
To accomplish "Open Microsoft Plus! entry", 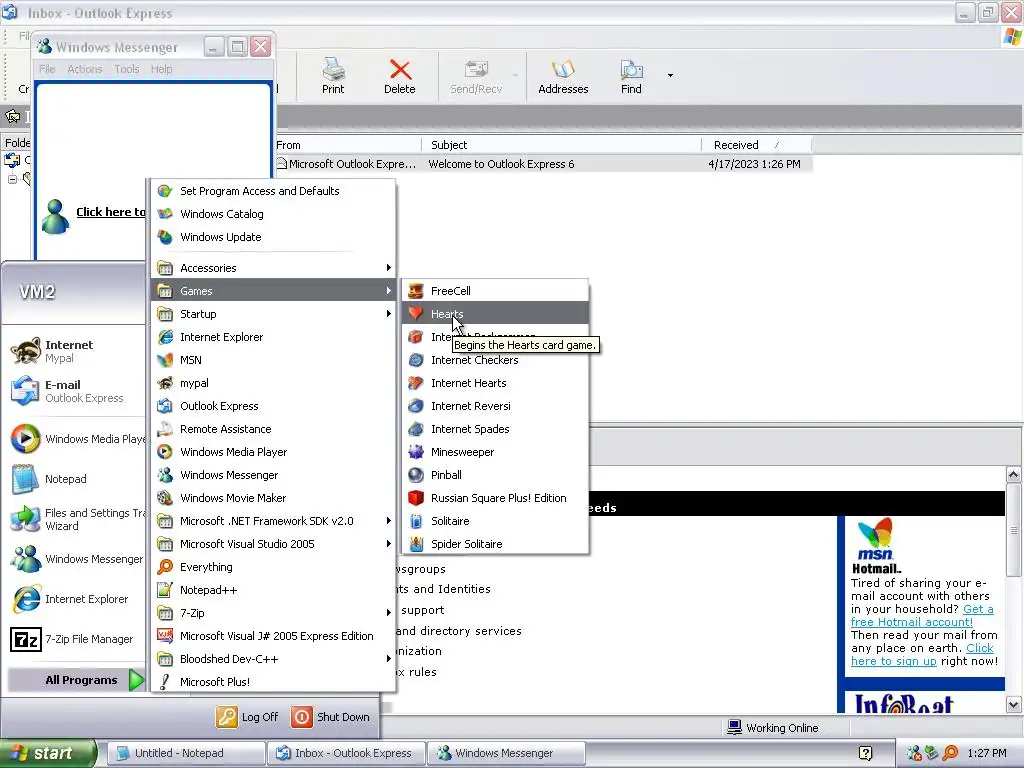I will (x=273, y=681).
